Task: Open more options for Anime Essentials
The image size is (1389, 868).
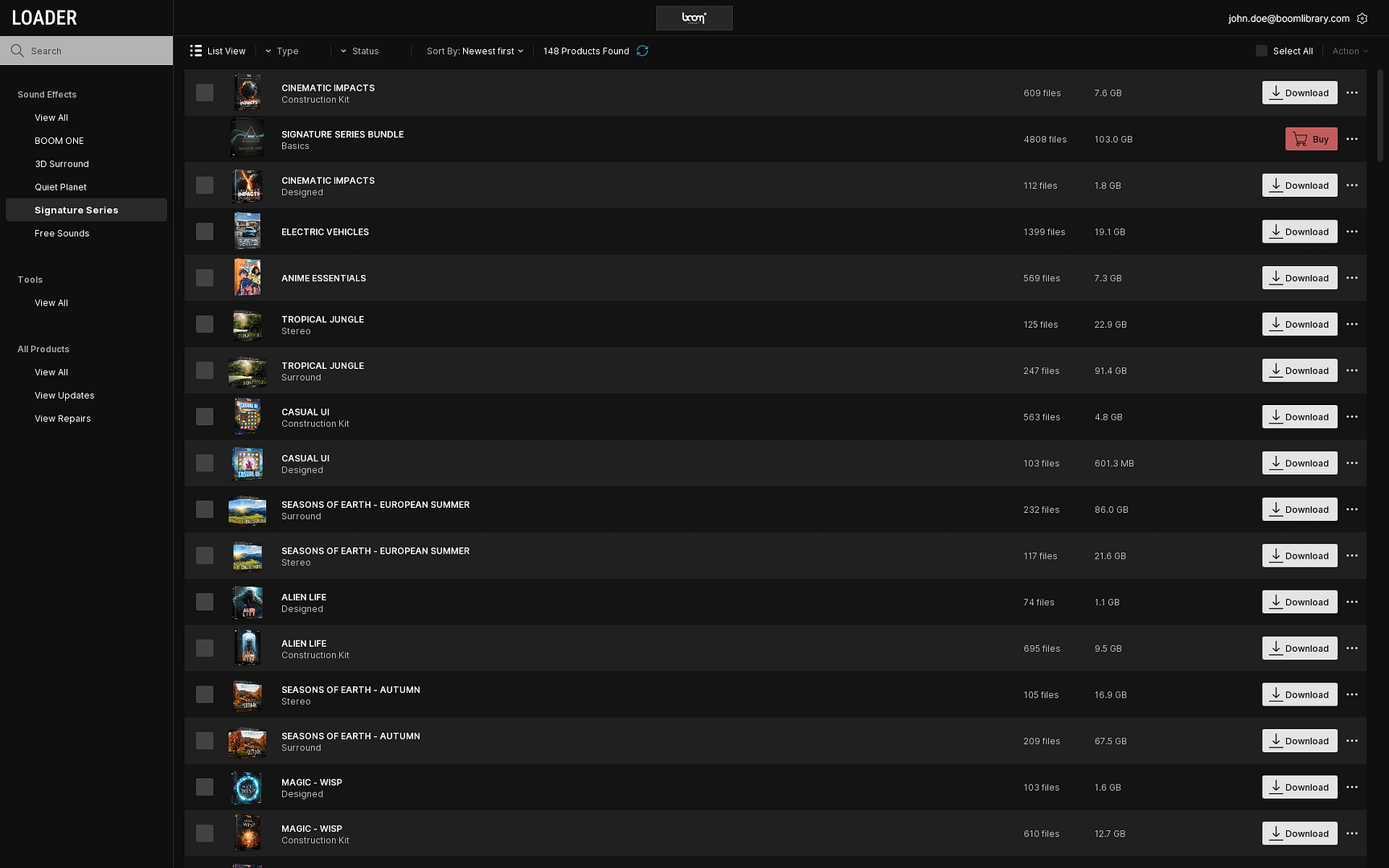Action: [x=1352, y=278]
